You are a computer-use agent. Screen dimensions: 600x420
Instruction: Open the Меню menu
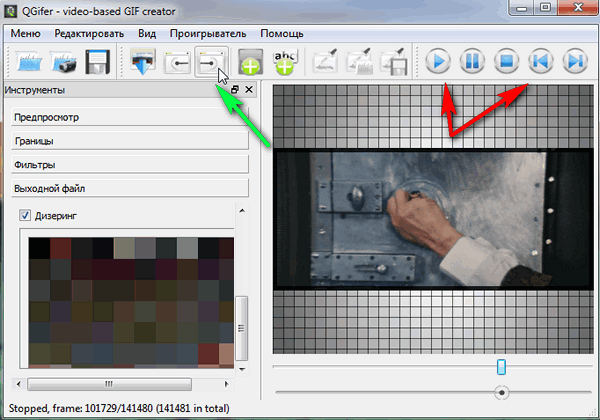click(x=25, y=34)
